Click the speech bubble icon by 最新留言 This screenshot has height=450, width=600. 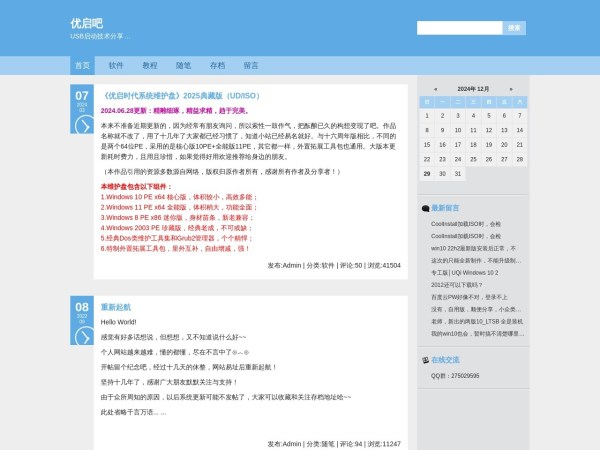[x=425, y=208]
